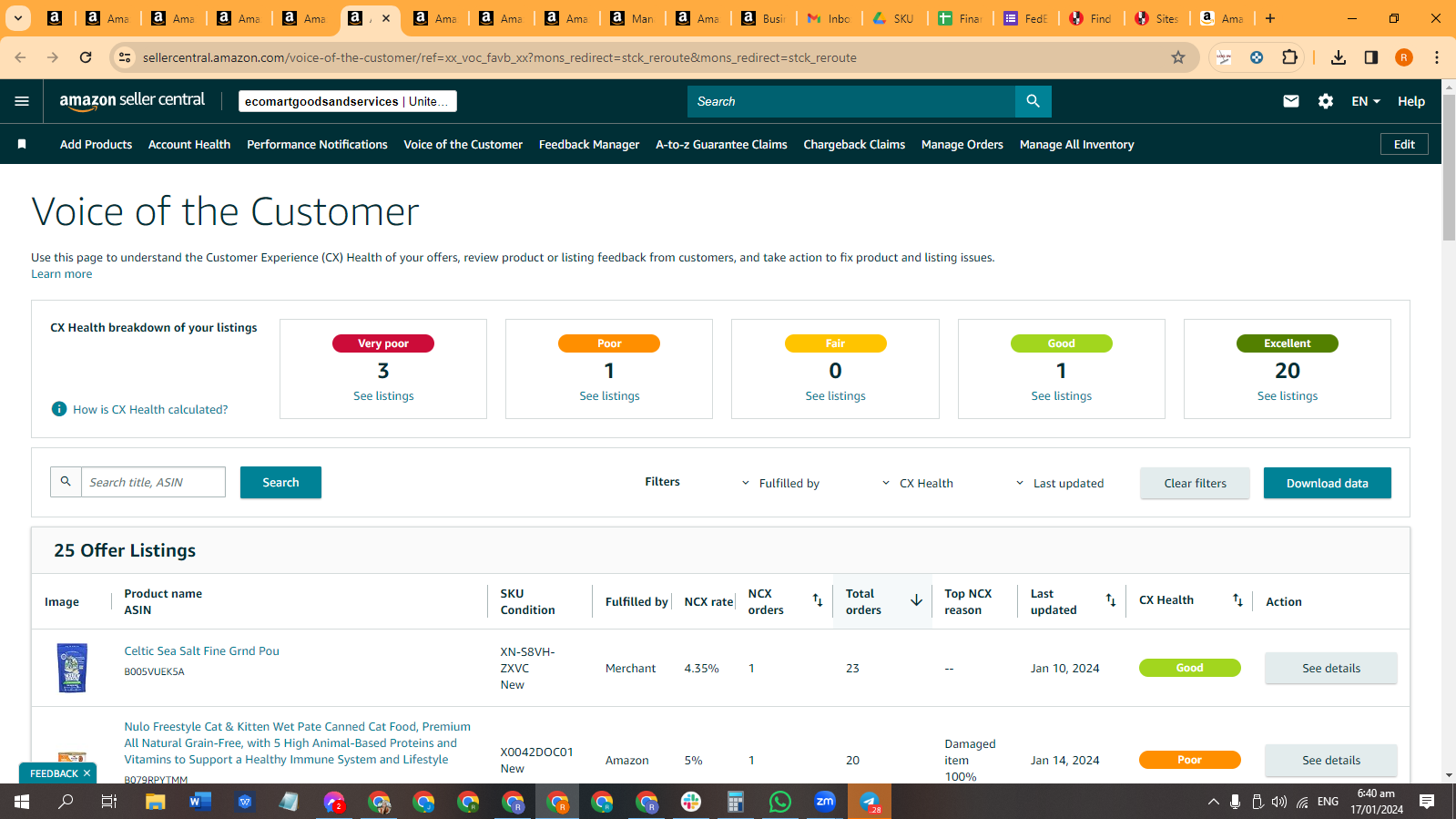Open the Chrome tab search dropdown

17,18
